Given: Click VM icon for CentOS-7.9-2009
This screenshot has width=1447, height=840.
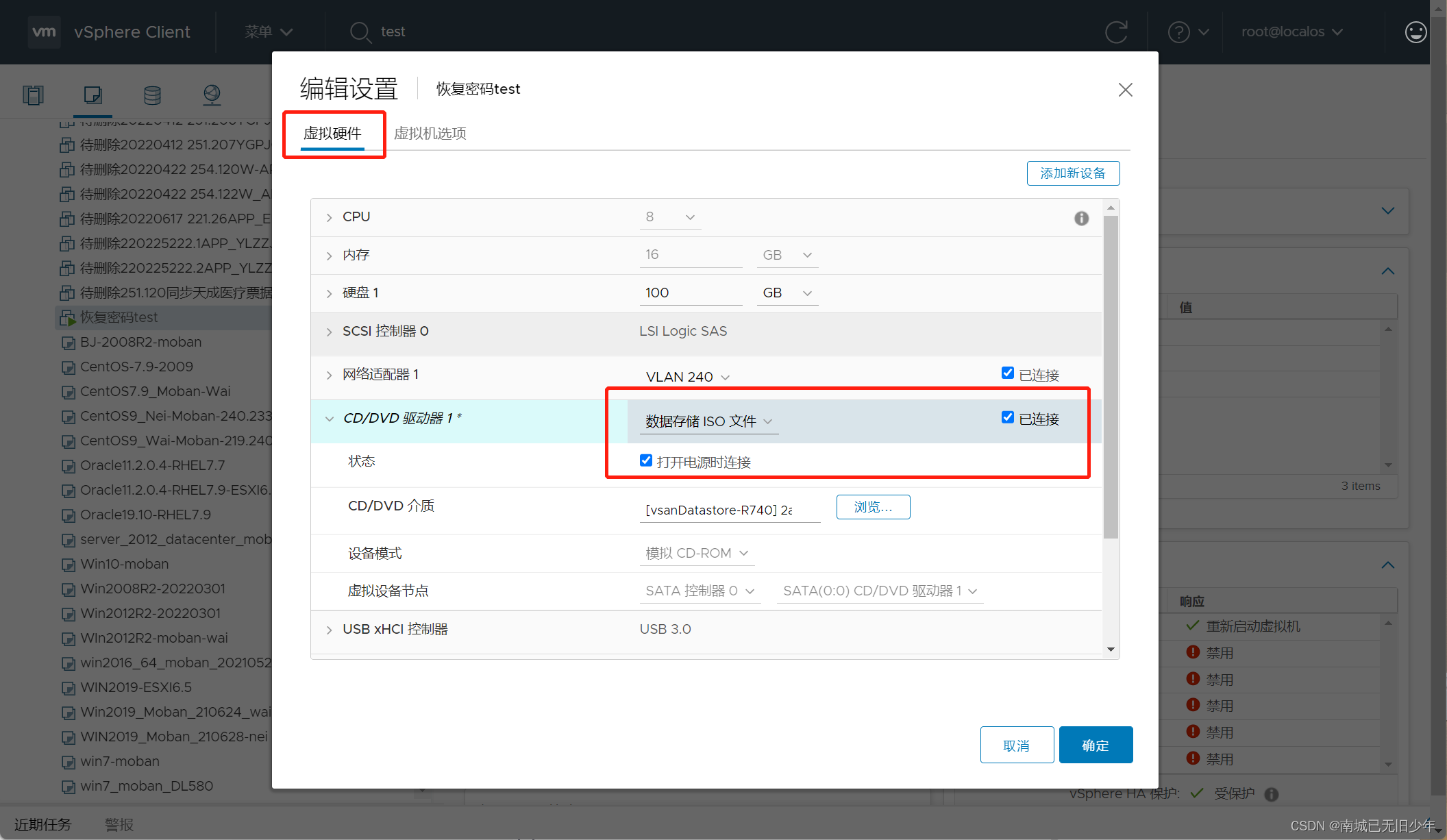Looking at the screenshot, I should pyautogui.click(x=68, y=367).
